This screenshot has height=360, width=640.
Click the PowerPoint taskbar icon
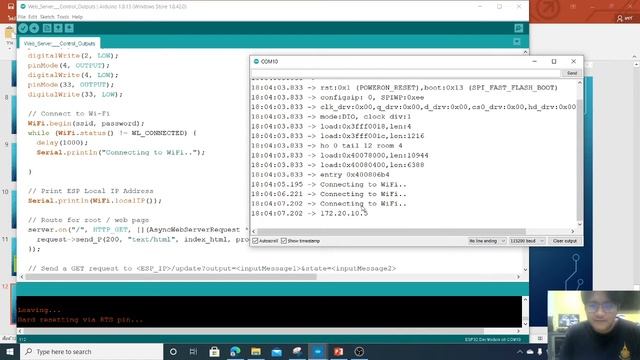click(x=338, y=351)
